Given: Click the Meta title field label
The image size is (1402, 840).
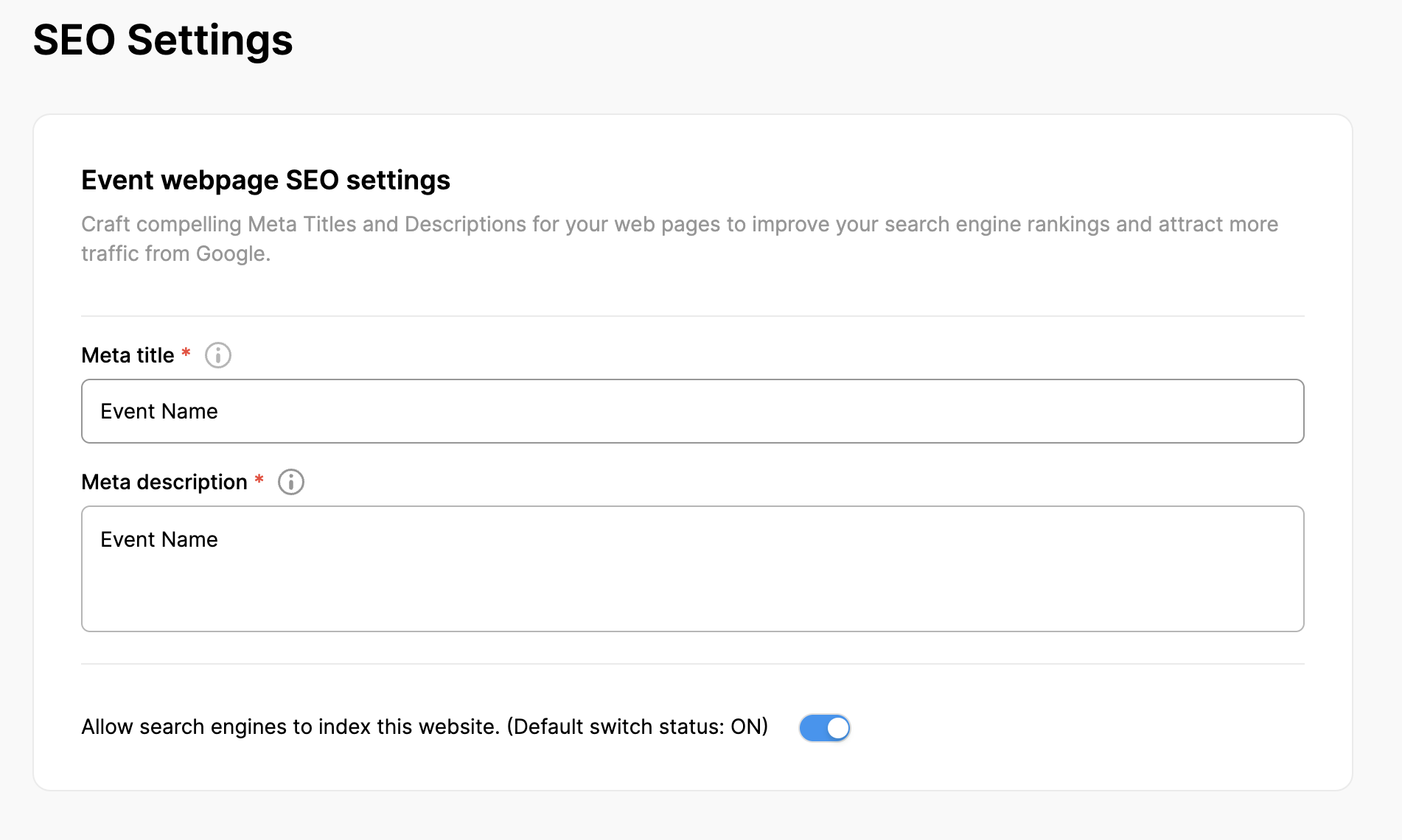Looking at the screenshot, I should (x=128, y=355).
